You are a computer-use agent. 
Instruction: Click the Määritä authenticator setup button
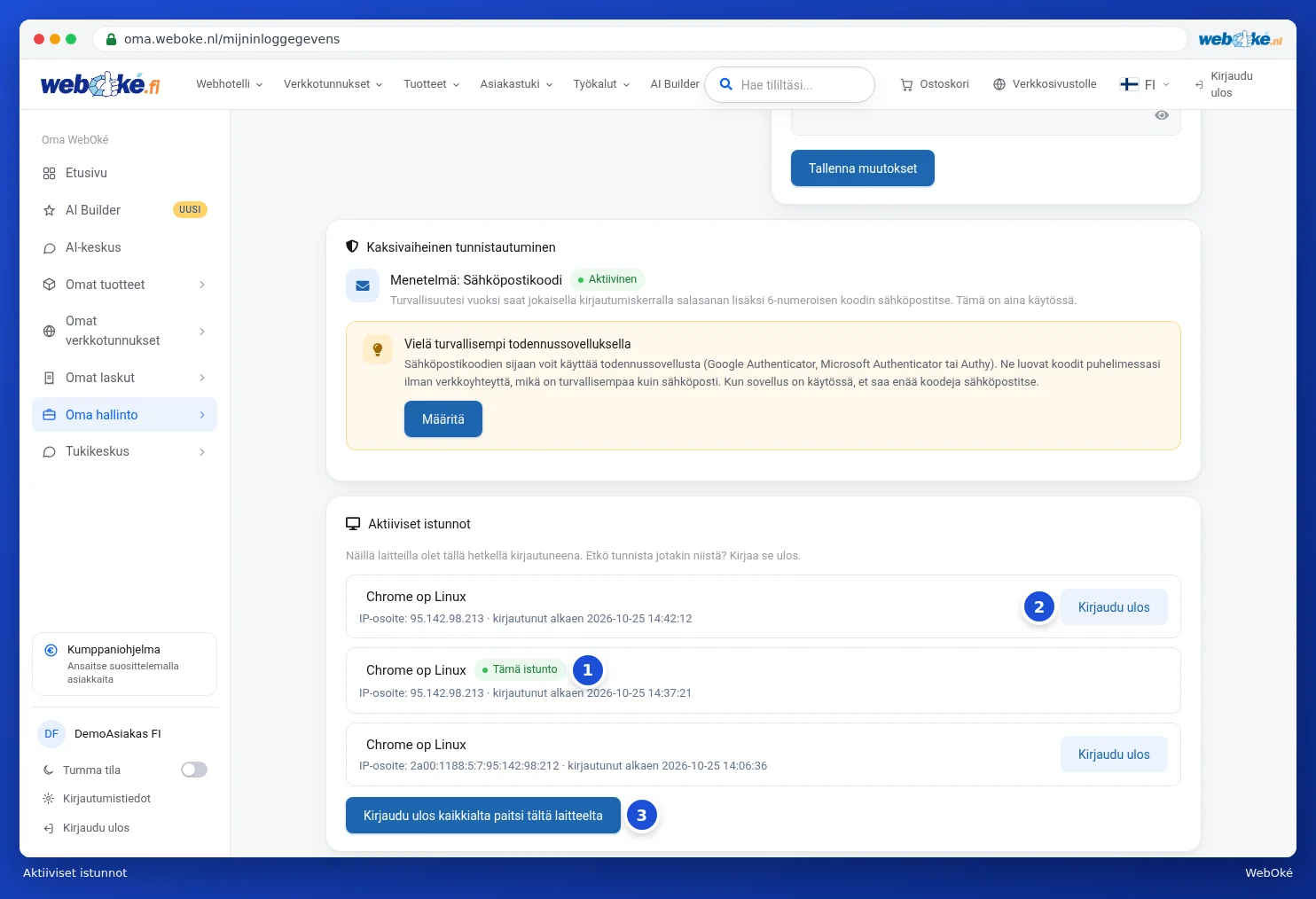pyautogui.click(x=443, y=419)
